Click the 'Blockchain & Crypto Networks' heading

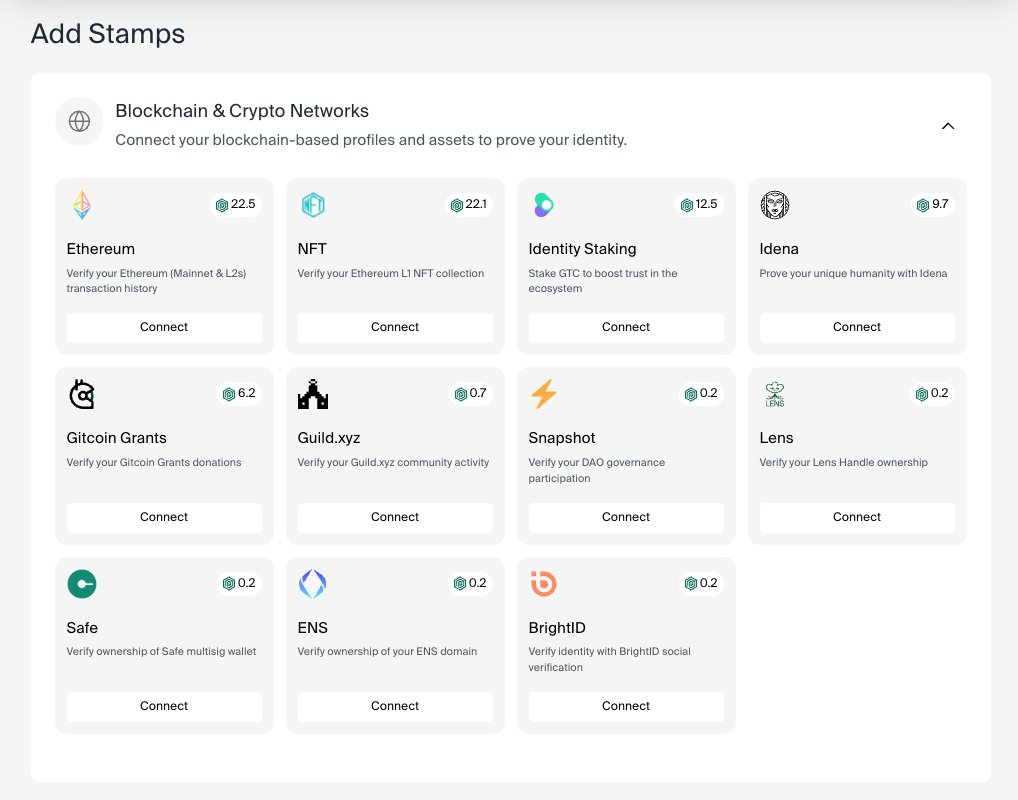point(242,111)
